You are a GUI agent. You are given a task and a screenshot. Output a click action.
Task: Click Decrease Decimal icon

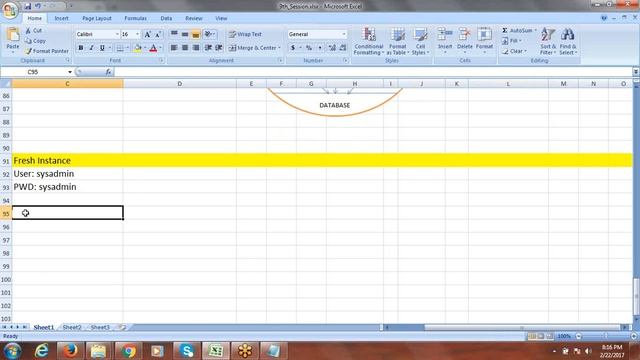pos(342,48)
